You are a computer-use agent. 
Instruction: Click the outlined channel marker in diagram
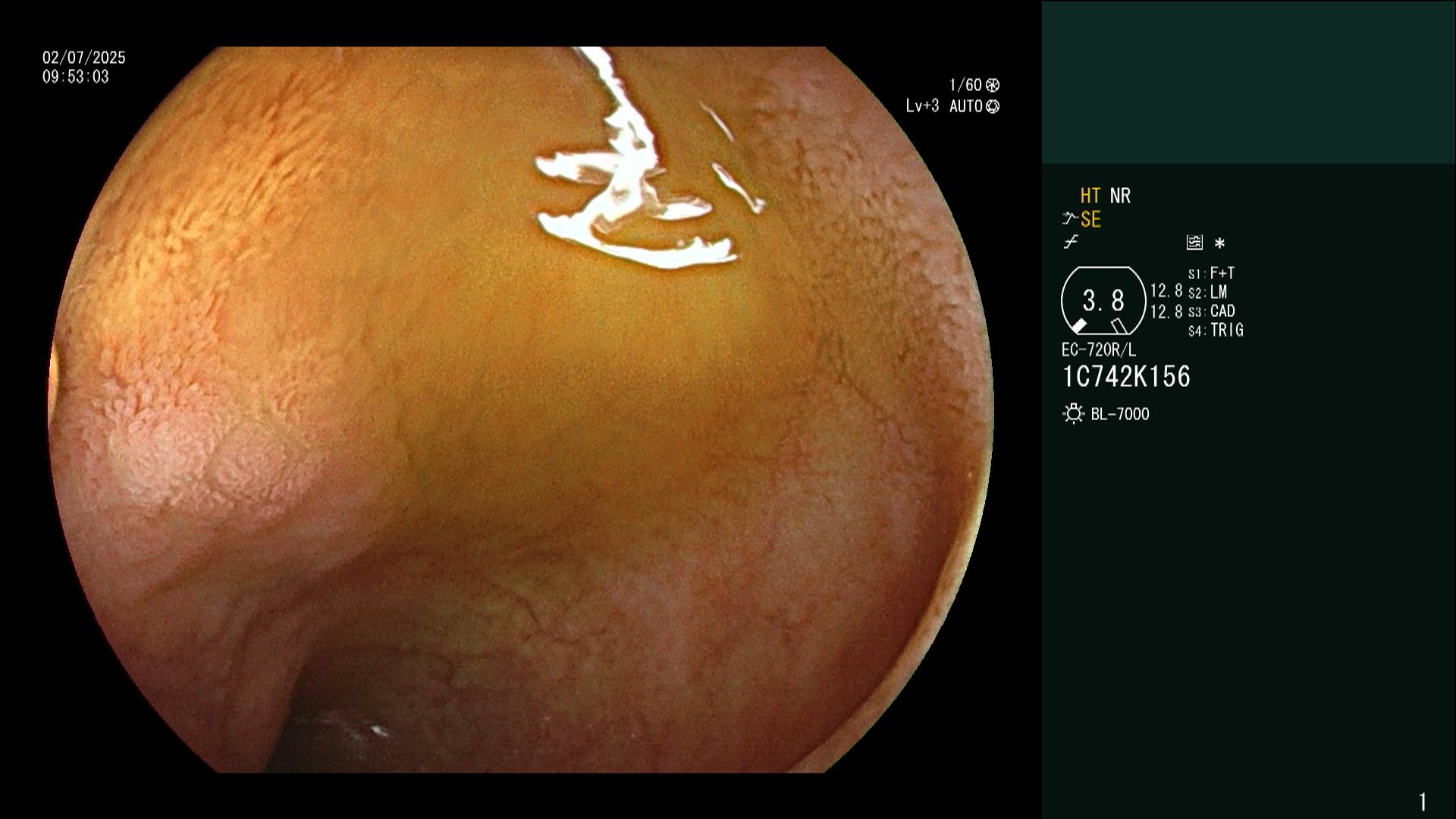tap(1119, 326)
